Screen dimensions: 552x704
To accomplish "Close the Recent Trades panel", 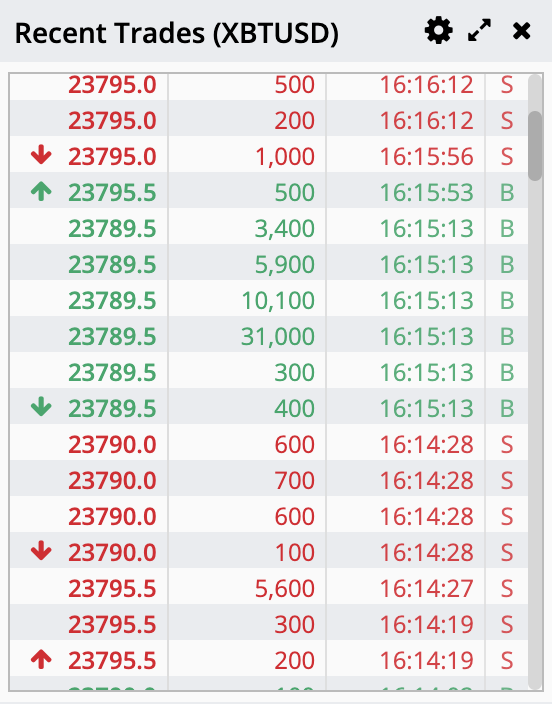I will (x=521, y=31).
